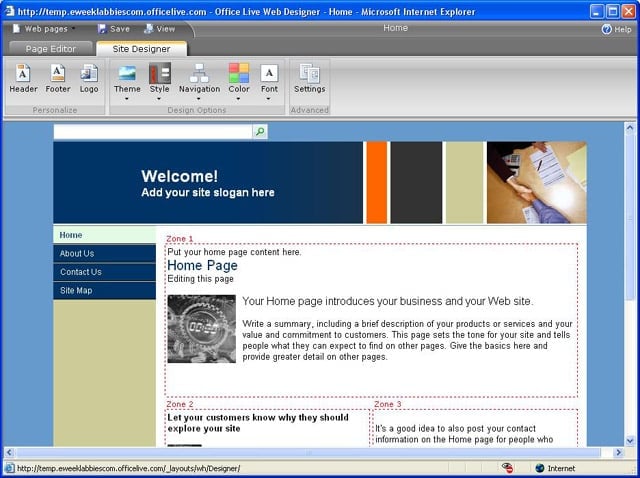
Task: Click the Navigation layout icon
Action: [199, 73]
